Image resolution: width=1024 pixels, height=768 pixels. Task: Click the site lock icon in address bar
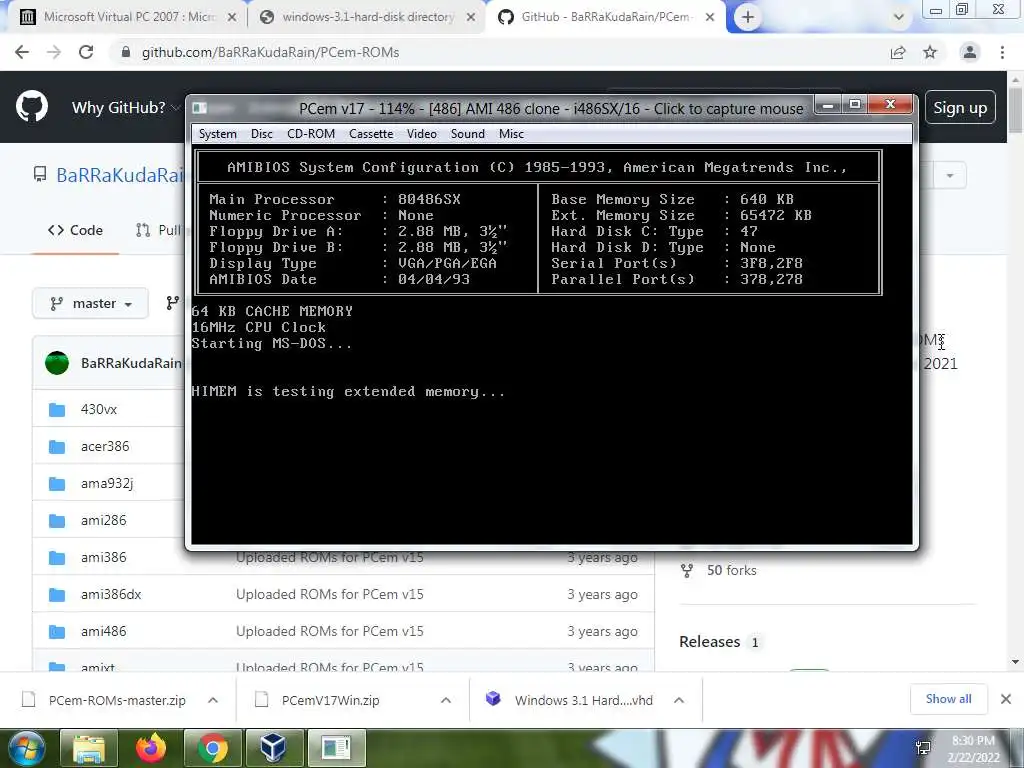point(125,52)
